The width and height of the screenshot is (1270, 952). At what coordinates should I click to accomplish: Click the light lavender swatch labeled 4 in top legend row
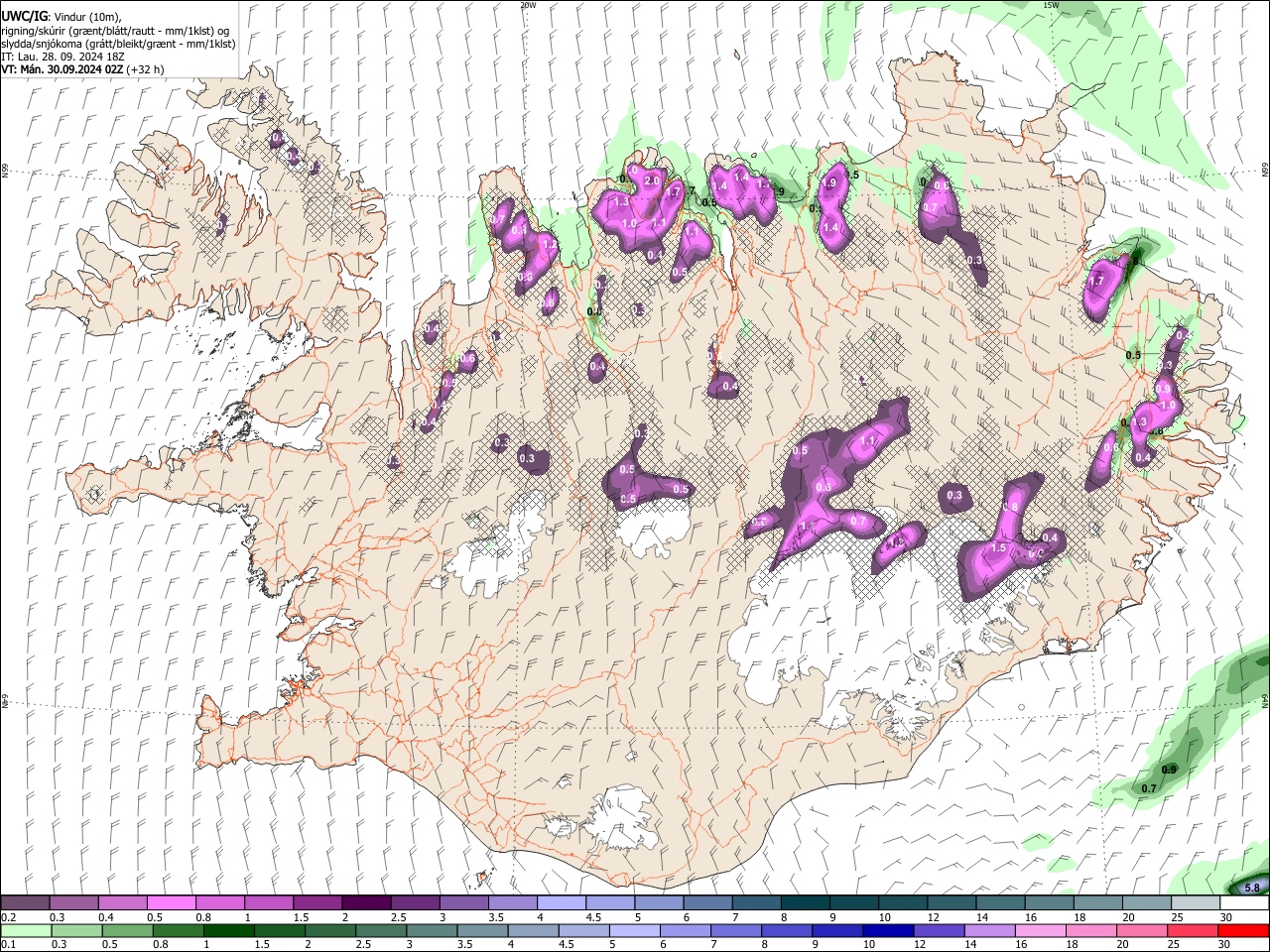point(561,903)
